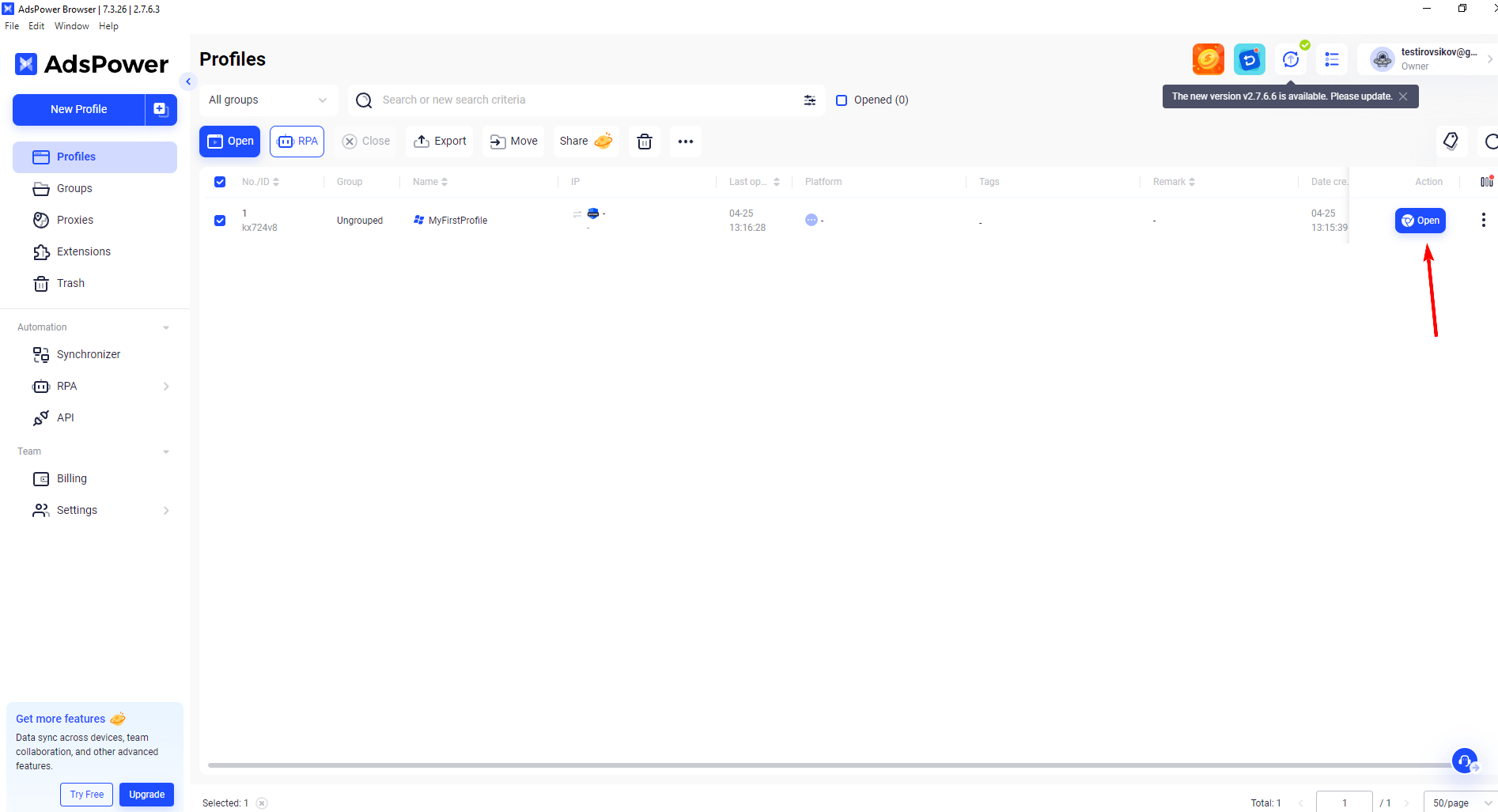Toggle the select-all profiles checkbox
The height and width of the screenshot is (812, 1498).
(220, 182)
